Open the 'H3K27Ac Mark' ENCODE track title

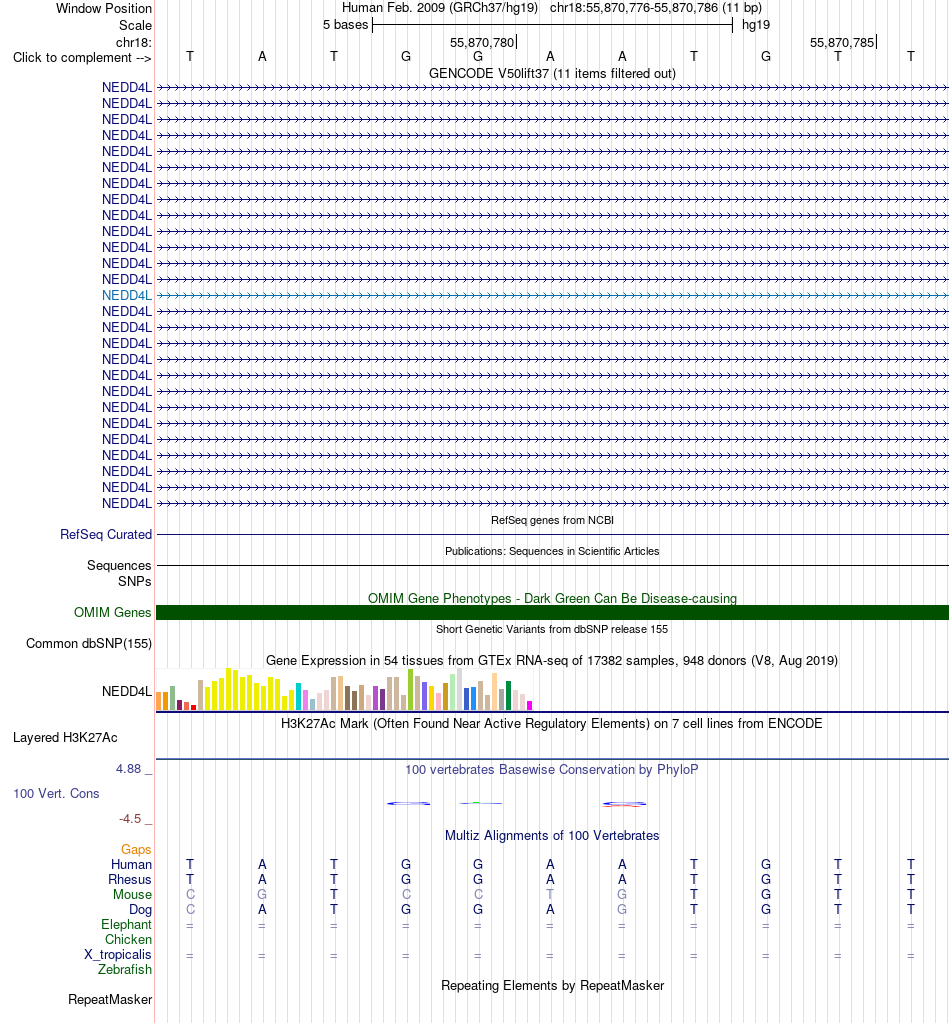pos(552,724)
